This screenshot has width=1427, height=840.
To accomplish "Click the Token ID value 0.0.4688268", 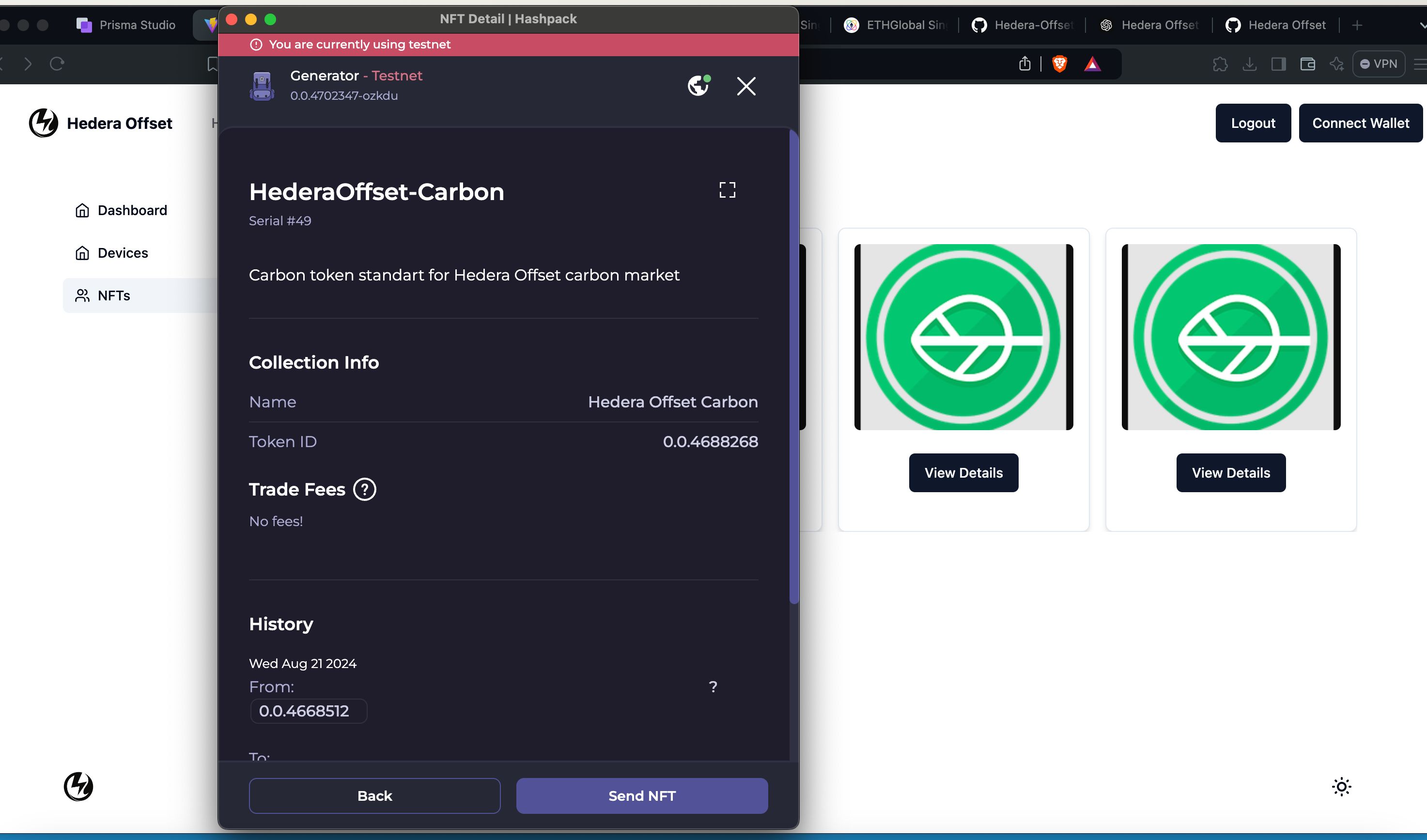I will pyautogui.click(x=710, y=442).
